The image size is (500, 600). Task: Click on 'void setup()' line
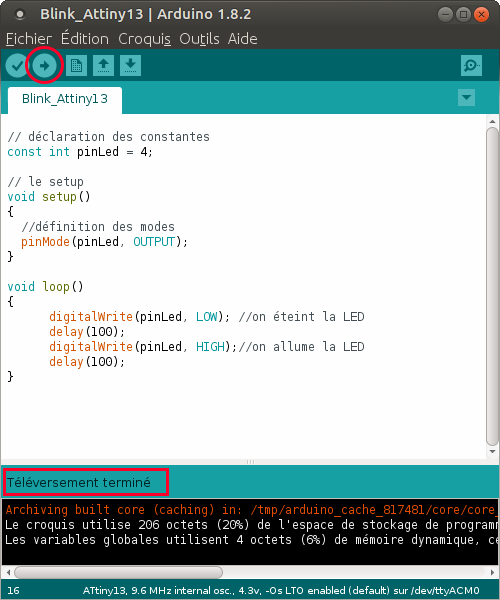point(49,197)
